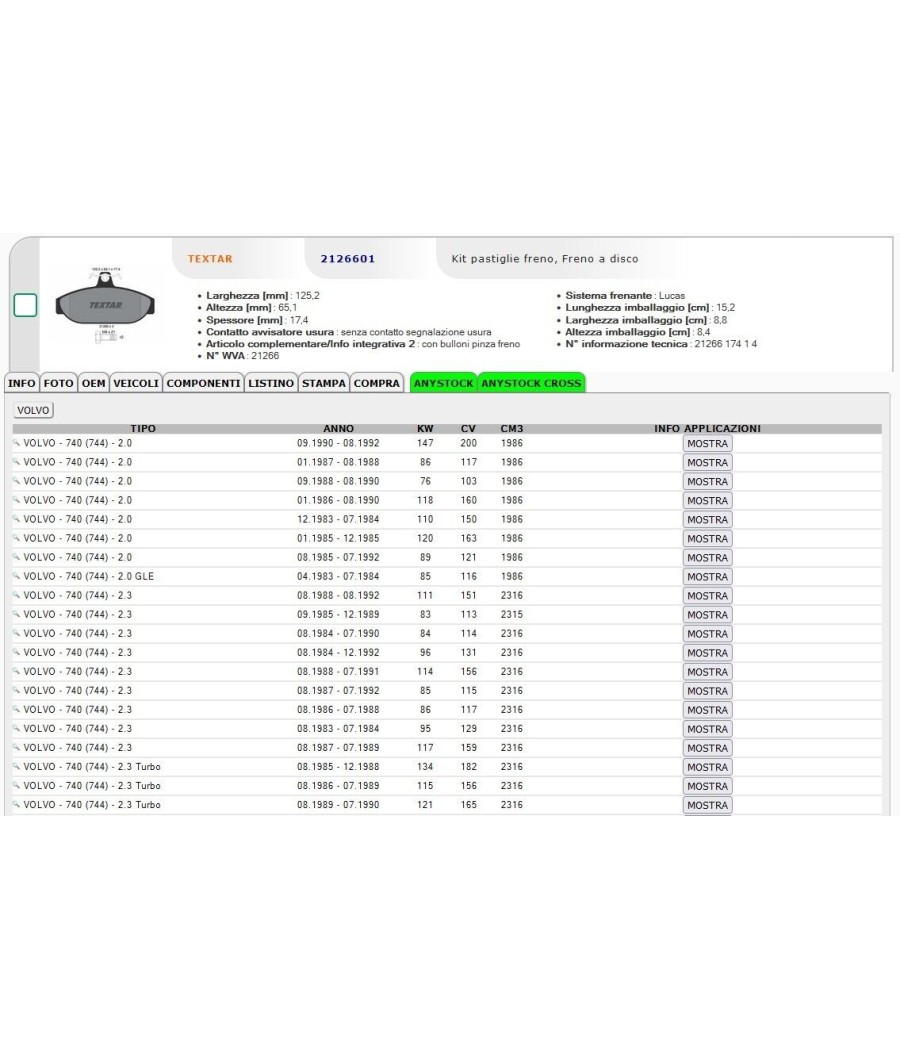The width and height of the screenshot is (900, 1050).
Task: Switch to the INFO tab
Action: [x=21, y=383]
